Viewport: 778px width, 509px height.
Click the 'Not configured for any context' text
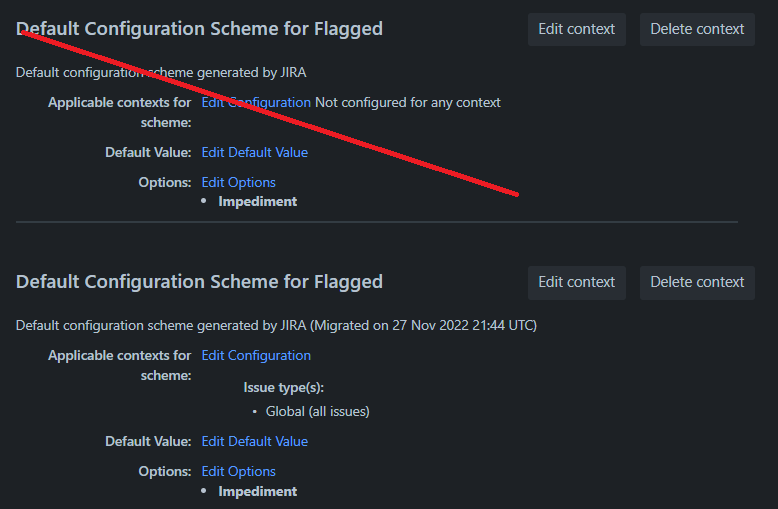408,103
